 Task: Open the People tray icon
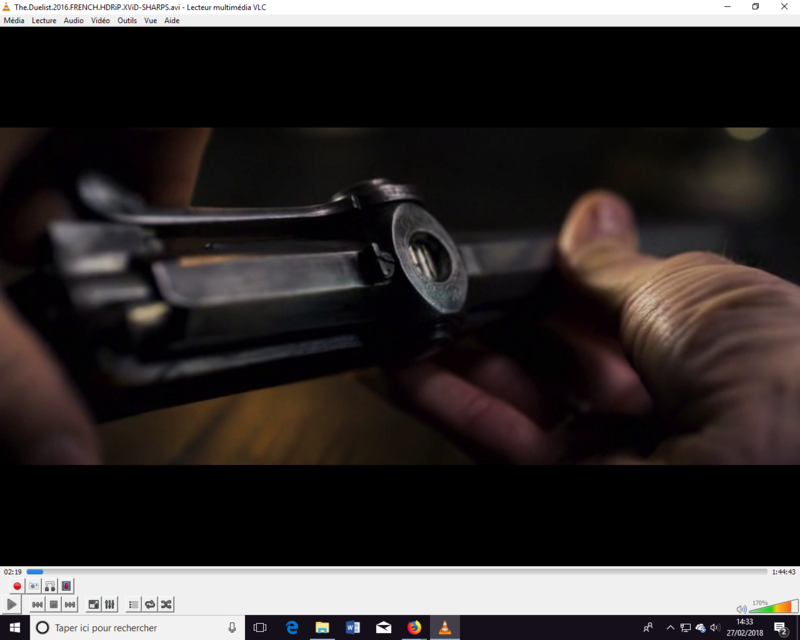coord(648,628)
